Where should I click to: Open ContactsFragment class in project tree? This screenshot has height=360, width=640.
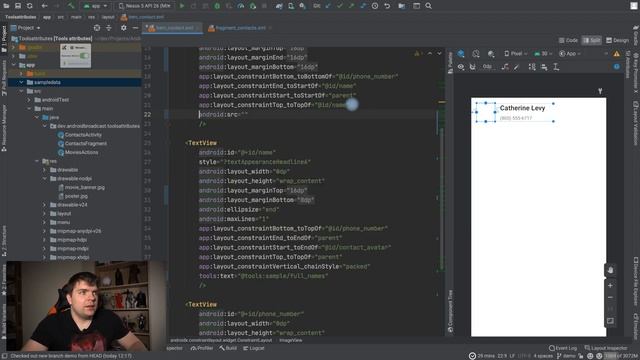point(82,144)
